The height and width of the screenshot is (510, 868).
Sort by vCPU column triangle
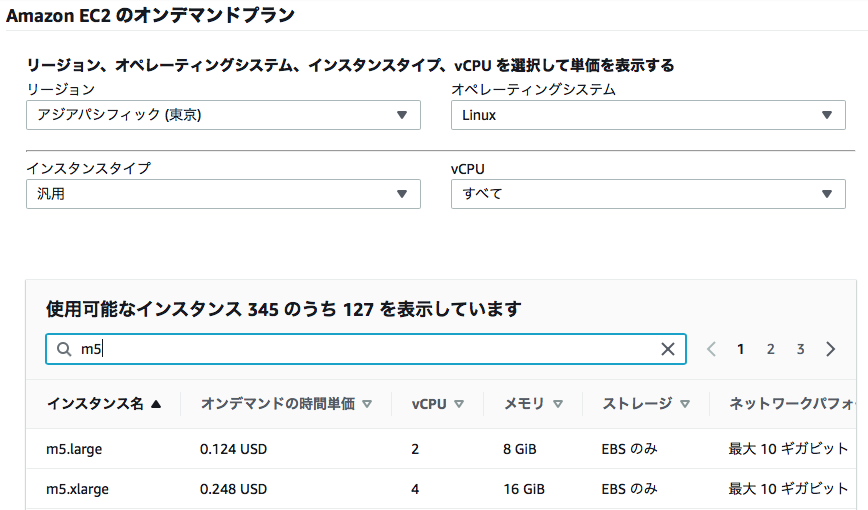click(x=459, y=404)
